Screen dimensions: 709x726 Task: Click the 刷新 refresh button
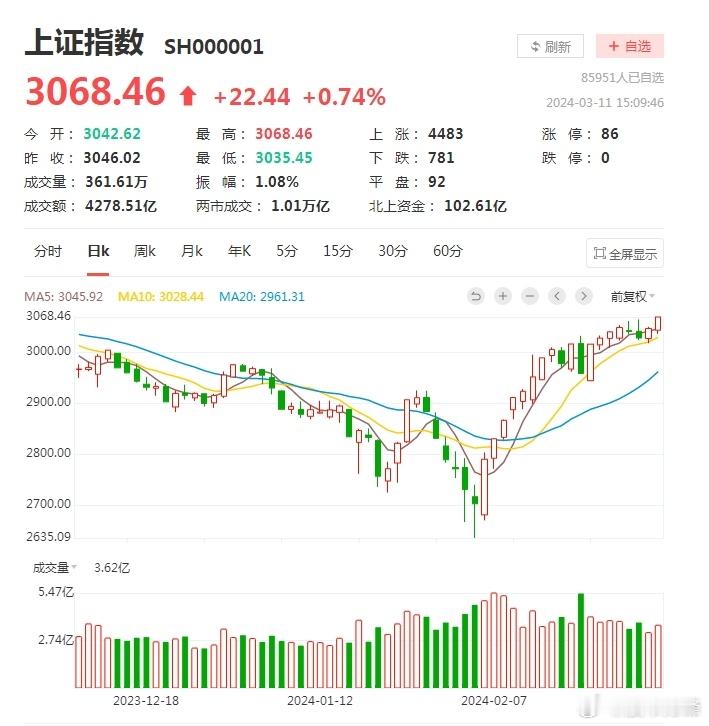point(550,46)
